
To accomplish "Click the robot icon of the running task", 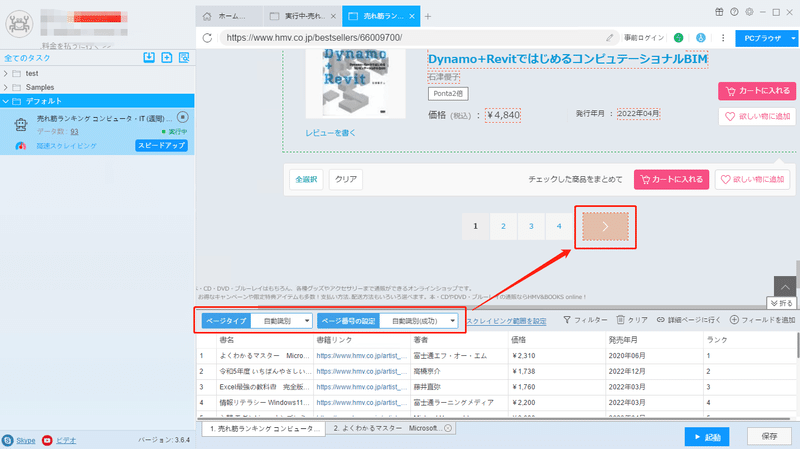I will point(21,124).
